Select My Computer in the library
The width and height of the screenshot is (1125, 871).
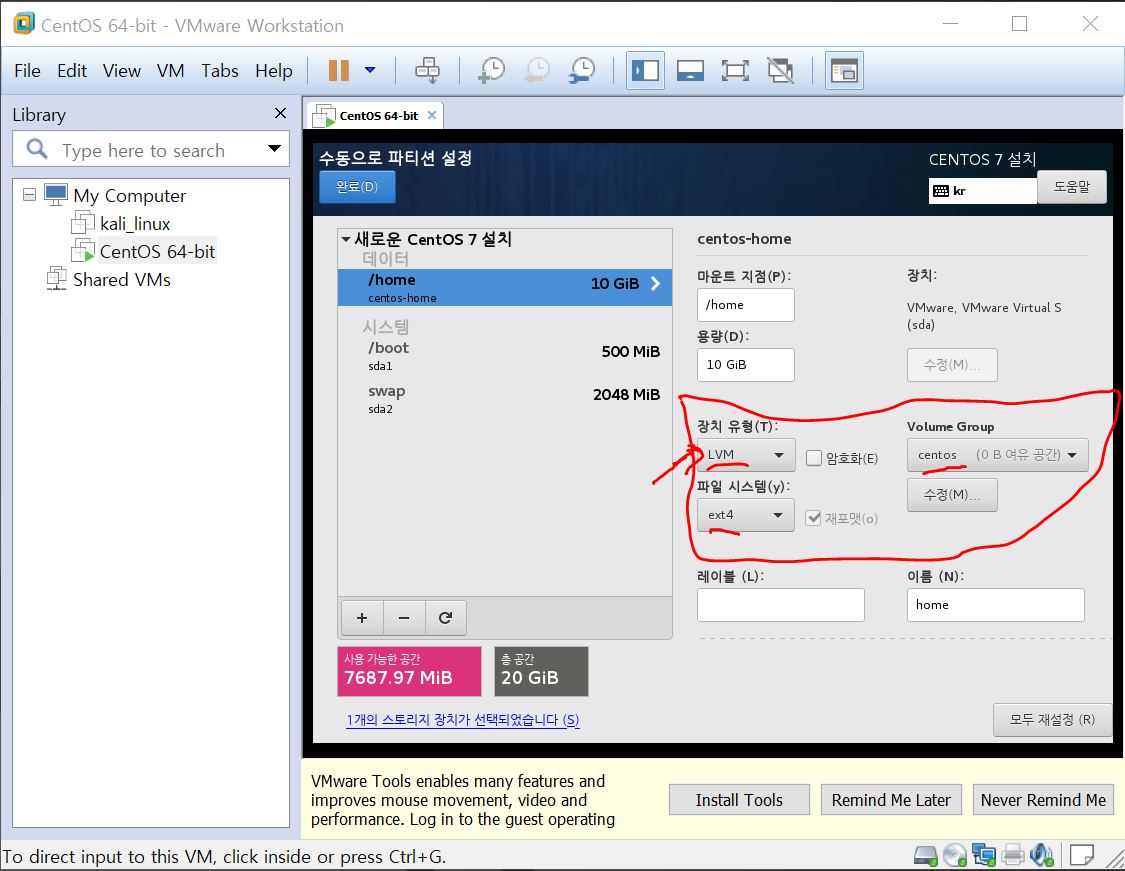coord(129,195)
